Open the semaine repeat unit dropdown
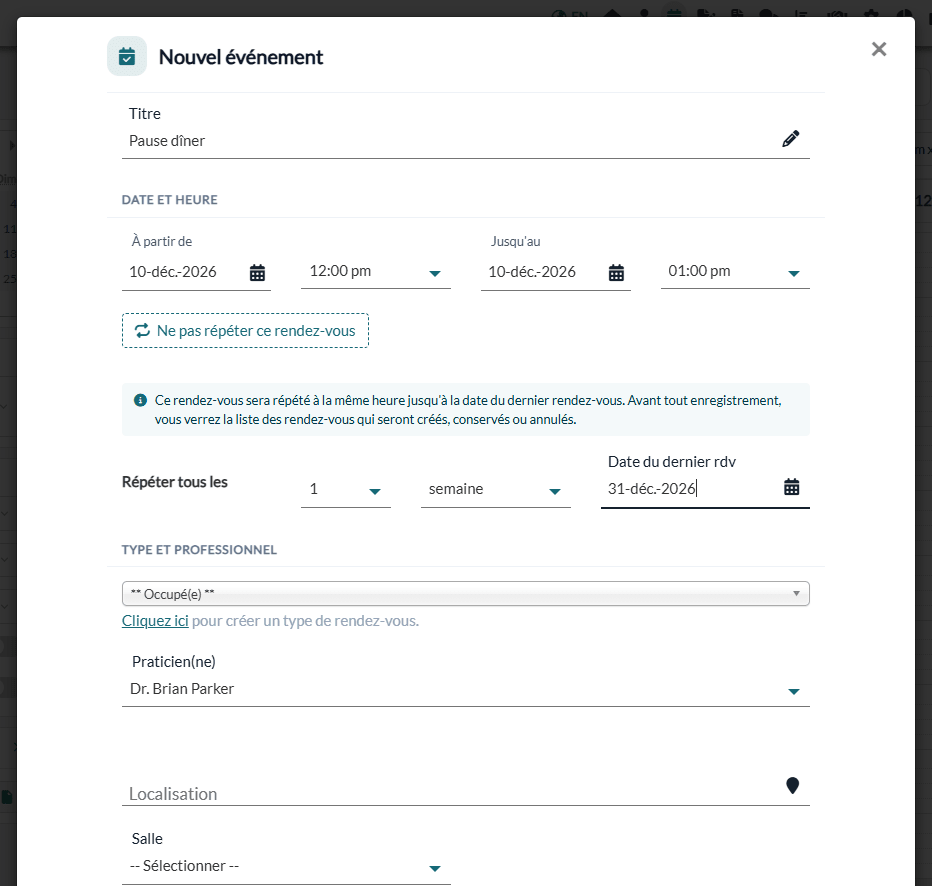Screen dimensions: 932x886 (x=495, y=490)
